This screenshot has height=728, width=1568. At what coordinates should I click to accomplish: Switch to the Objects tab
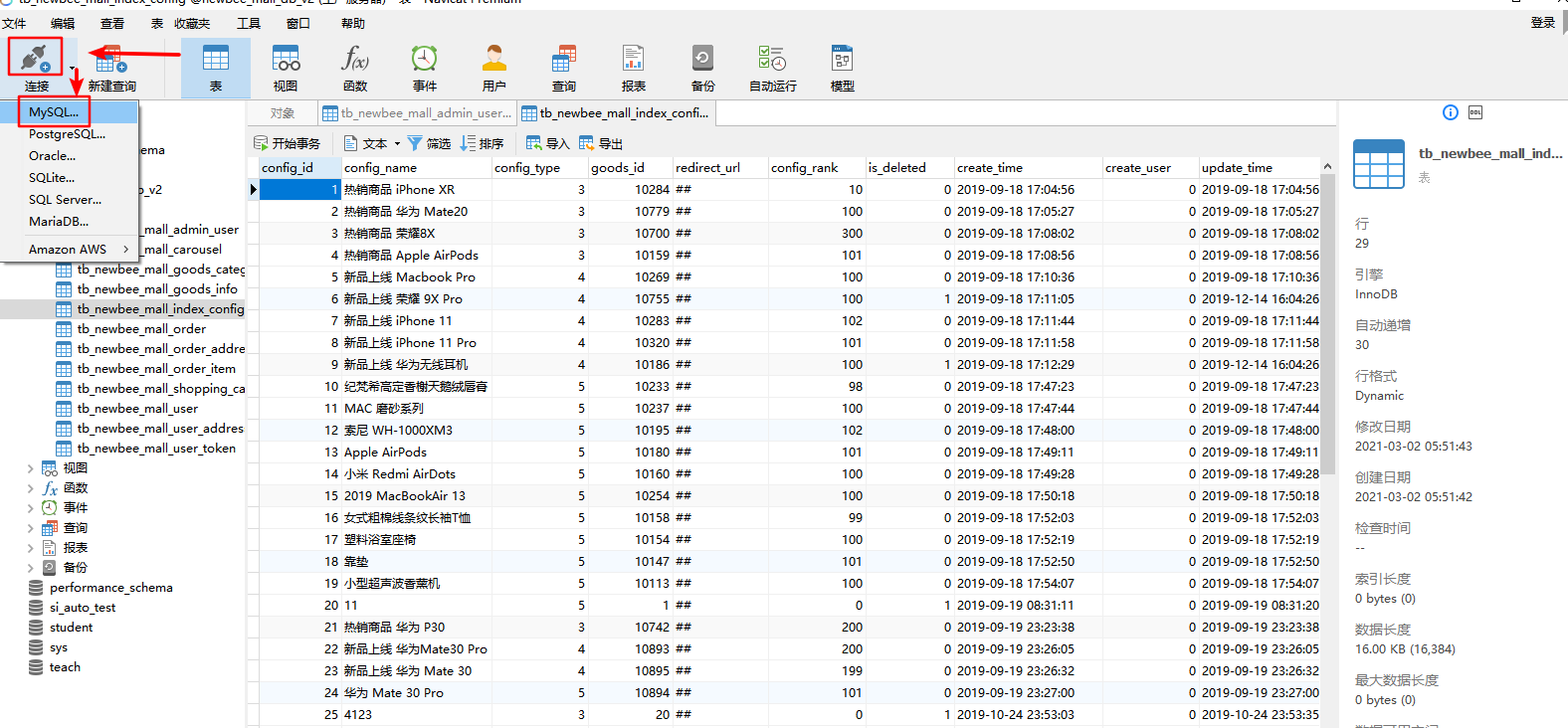[283, 113]
